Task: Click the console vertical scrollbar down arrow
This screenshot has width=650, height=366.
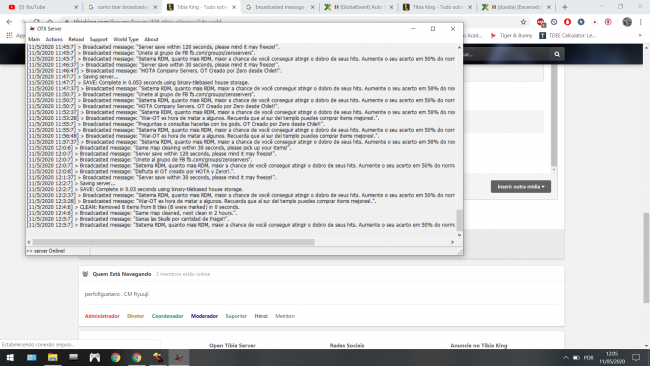Action: coord(459,235)
